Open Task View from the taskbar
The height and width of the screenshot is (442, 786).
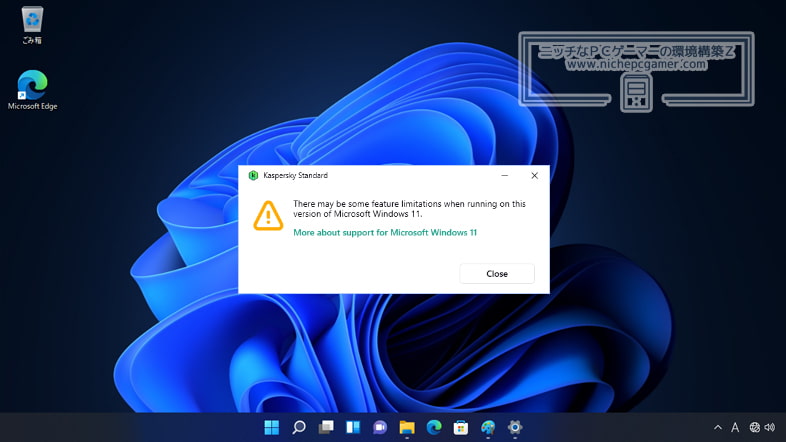point(325,428)
